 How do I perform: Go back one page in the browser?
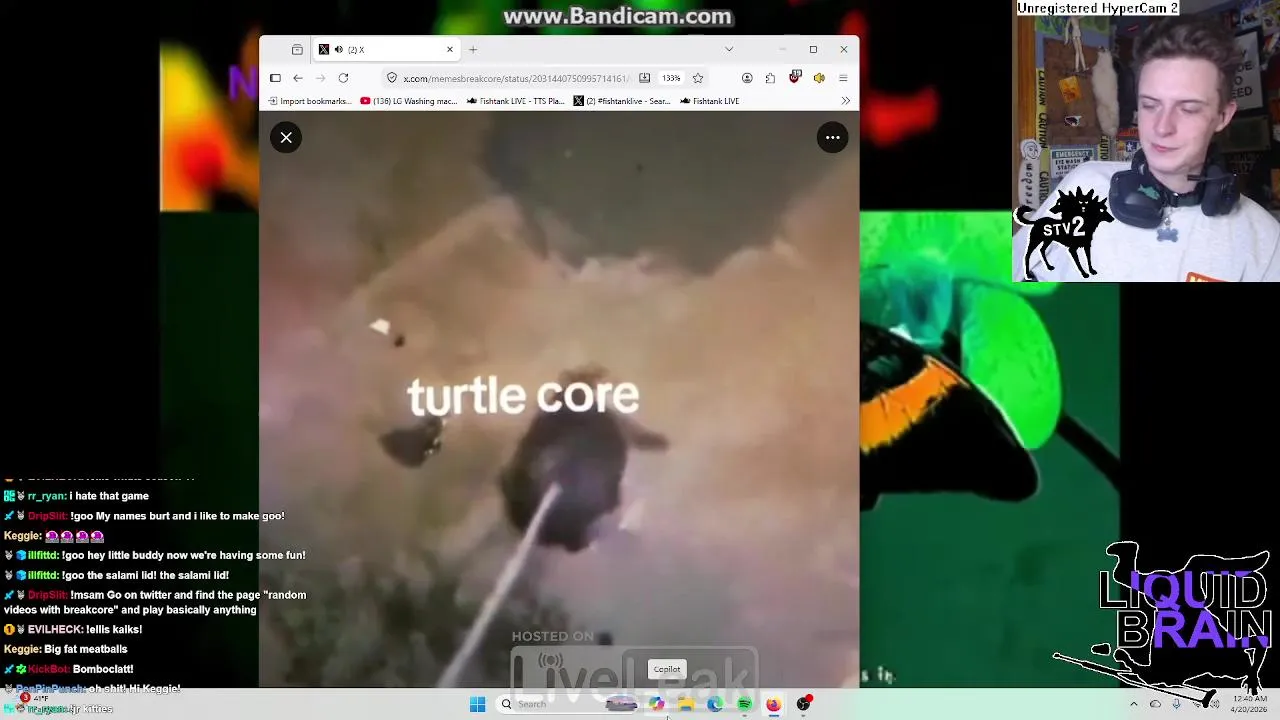pos(298,78)
